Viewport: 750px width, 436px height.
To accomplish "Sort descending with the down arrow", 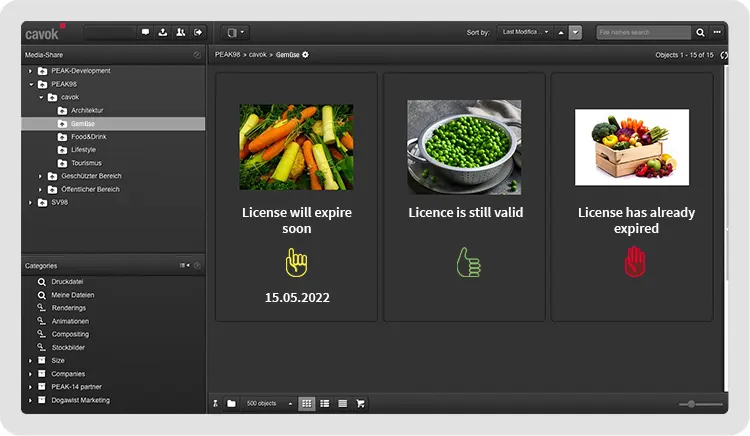I will tap(575, 33).
